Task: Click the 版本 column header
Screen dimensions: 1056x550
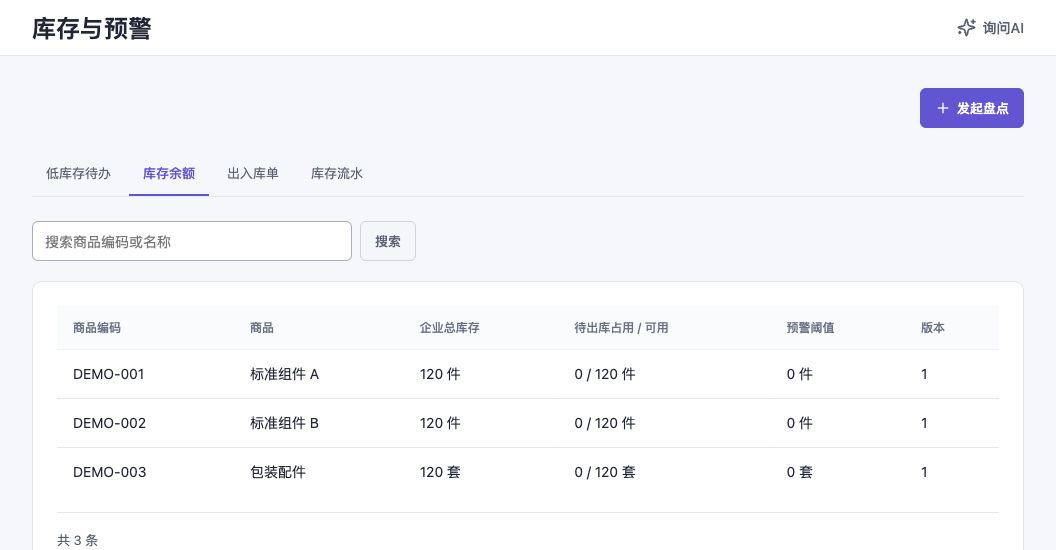Action: (x=933, y=328)
